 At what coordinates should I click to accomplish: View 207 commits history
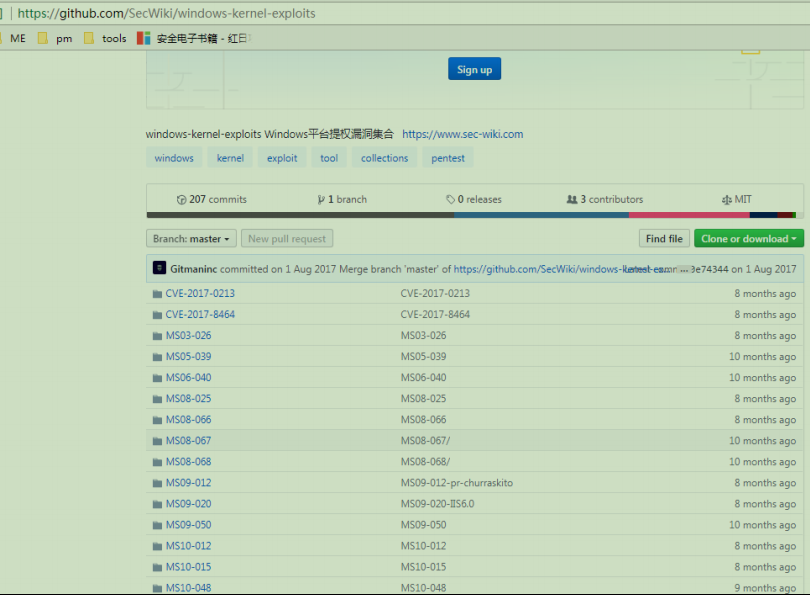pyautogui.click(x=212, y=199)
